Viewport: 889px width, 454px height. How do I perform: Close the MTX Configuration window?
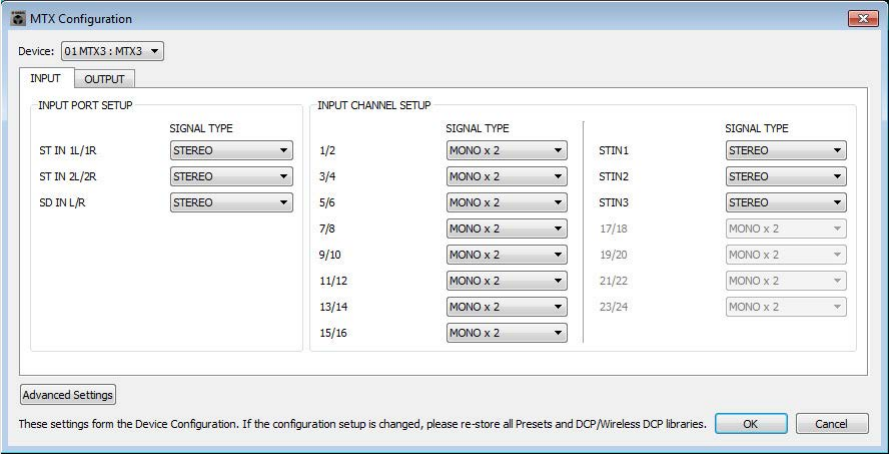pos(863,19)
